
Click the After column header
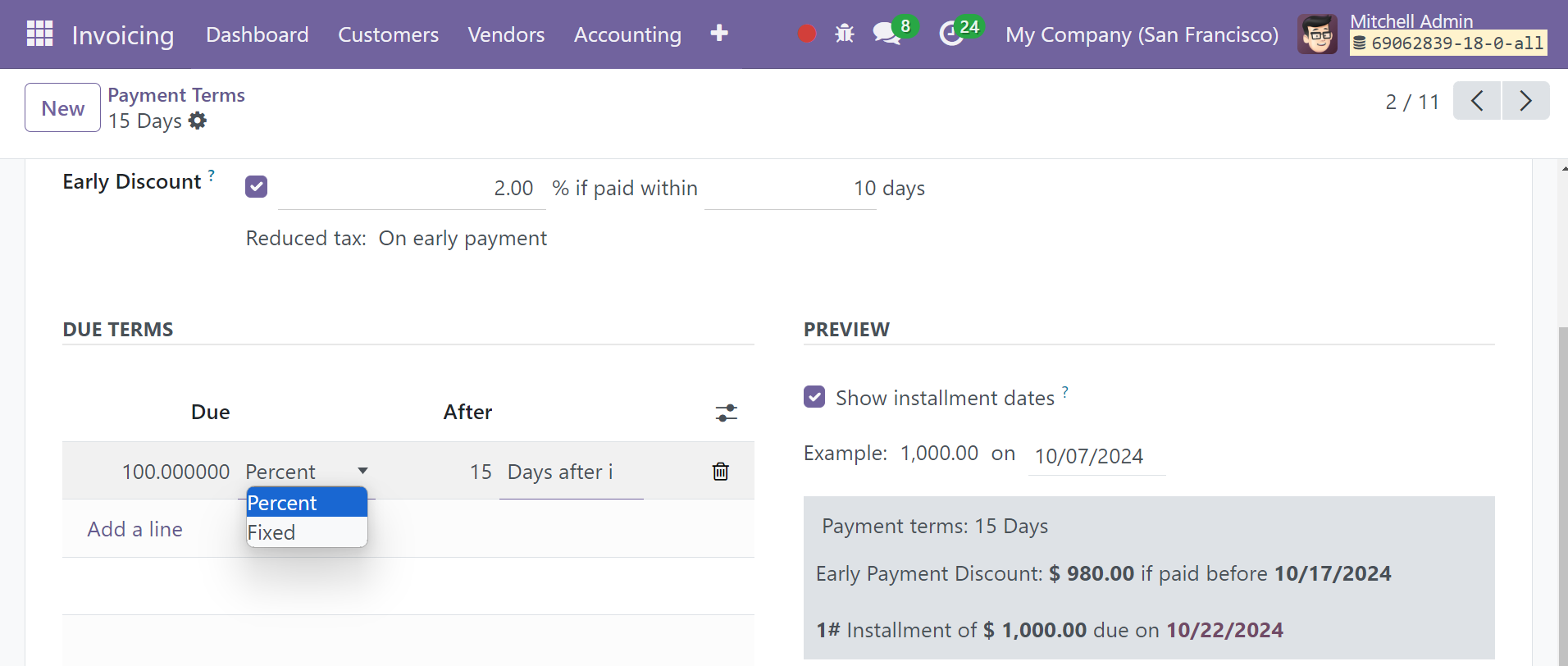coord(467,412)
